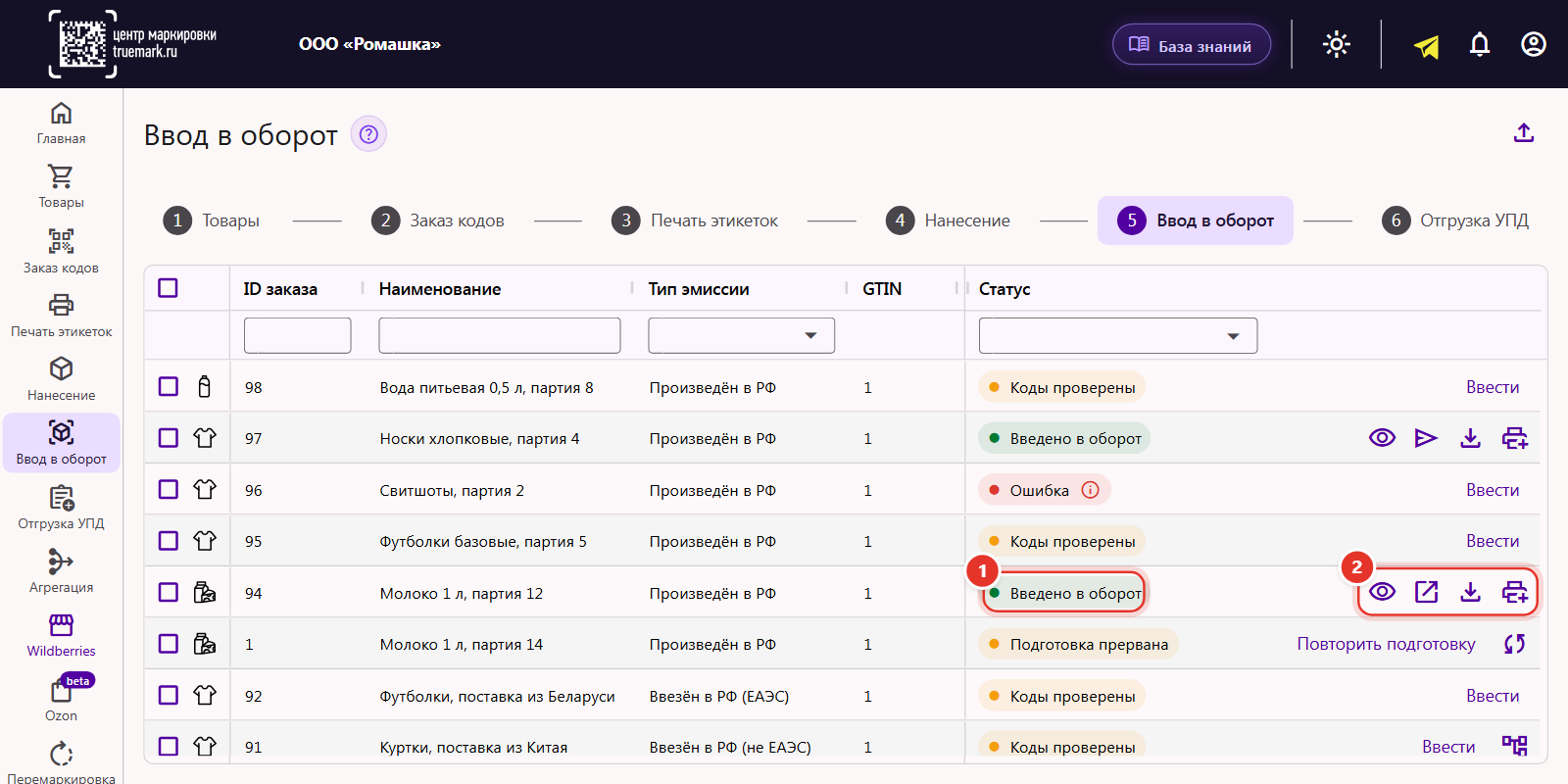
Task: Check the box for order 96 Свитшоты
Action: pyautogui.click(x=169, y=490)
